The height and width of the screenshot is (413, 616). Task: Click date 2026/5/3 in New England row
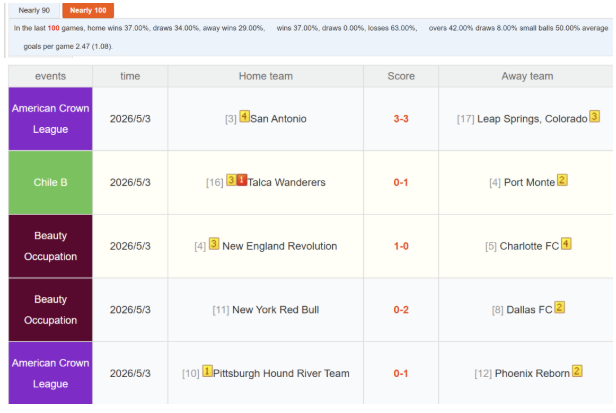coord(130,246)
